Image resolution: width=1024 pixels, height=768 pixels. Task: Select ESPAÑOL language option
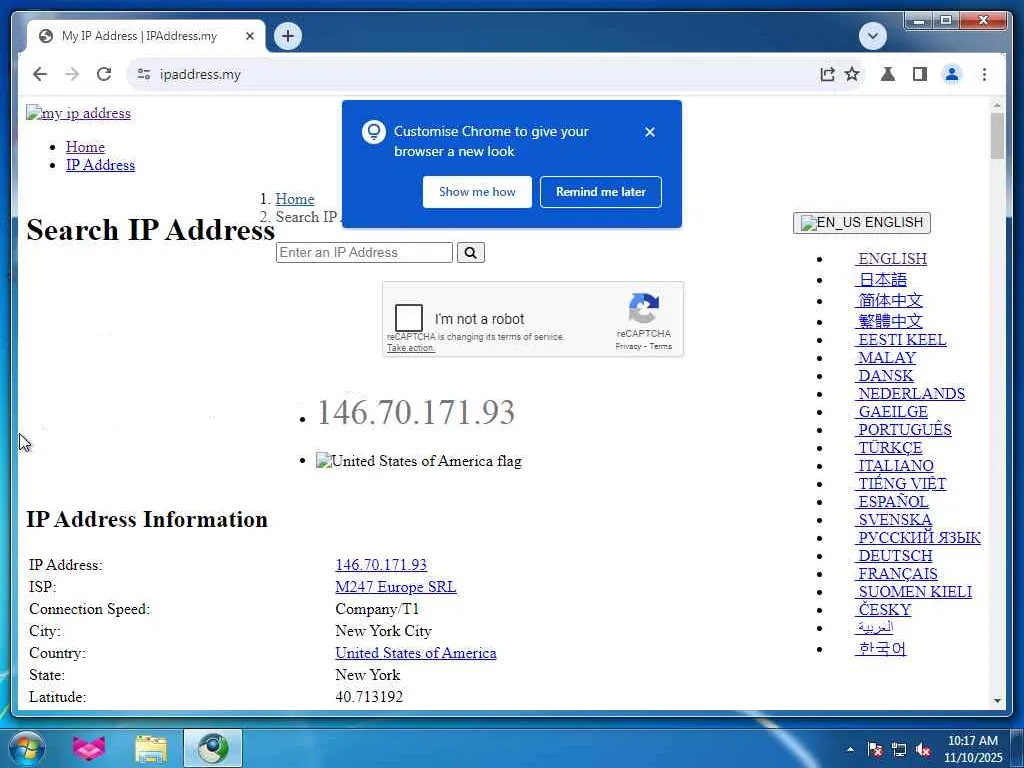tap(891, 502)
